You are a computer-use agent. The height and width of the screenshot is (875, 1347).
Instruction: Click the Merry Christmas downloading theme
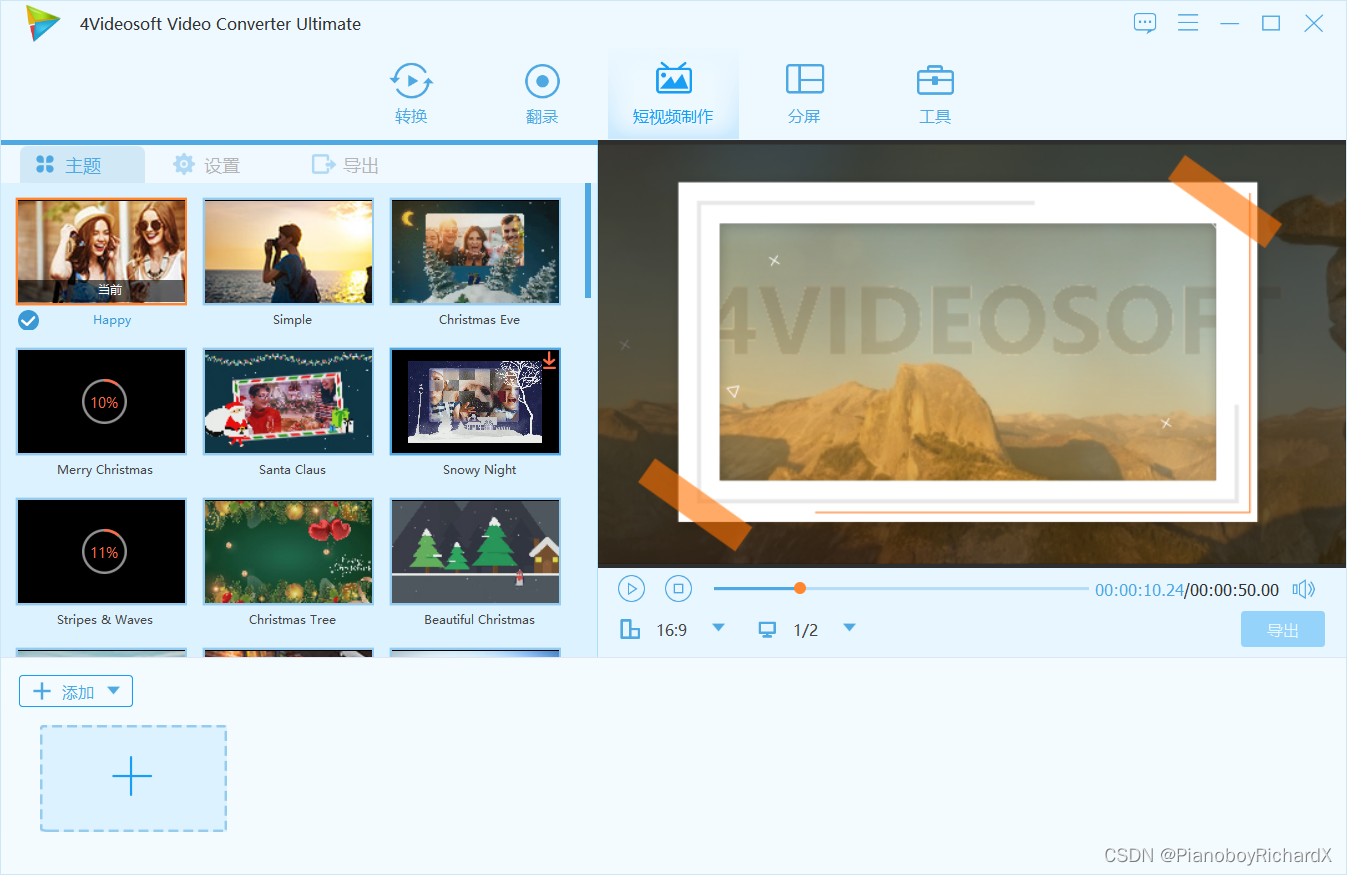click(101, 401)
